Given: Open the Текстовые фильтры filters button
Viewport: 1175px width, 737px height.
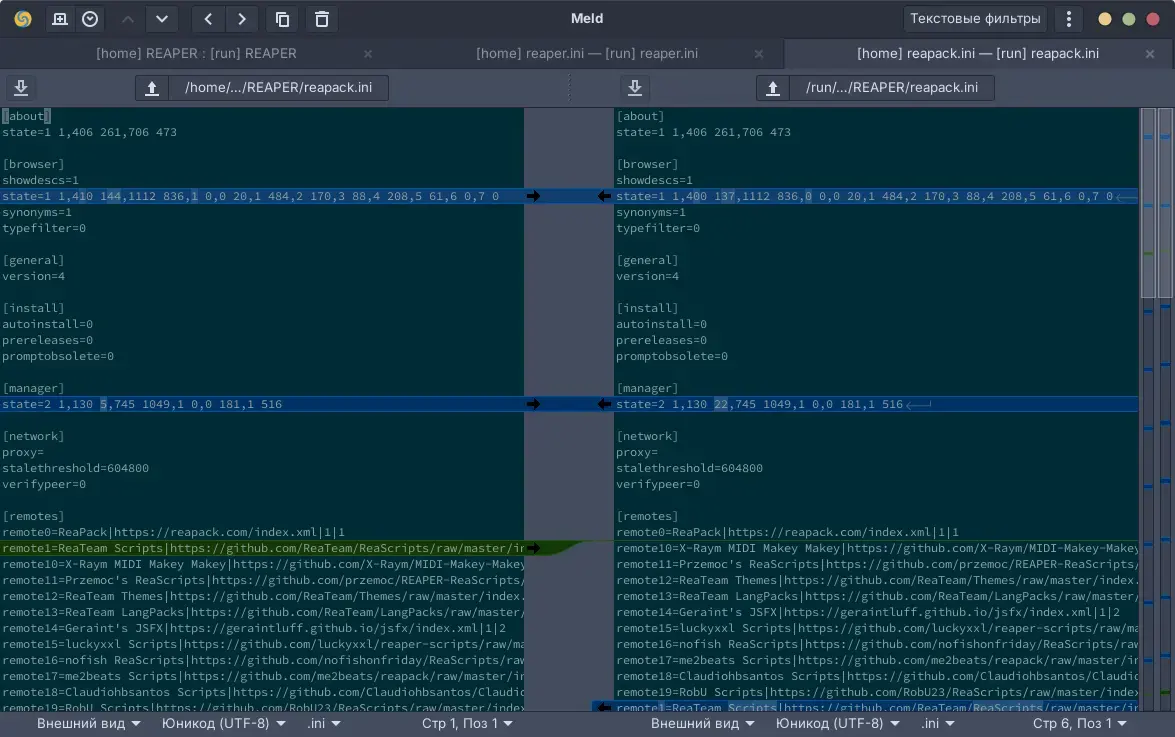Looking at the screenshot, I should click(975, 19).
